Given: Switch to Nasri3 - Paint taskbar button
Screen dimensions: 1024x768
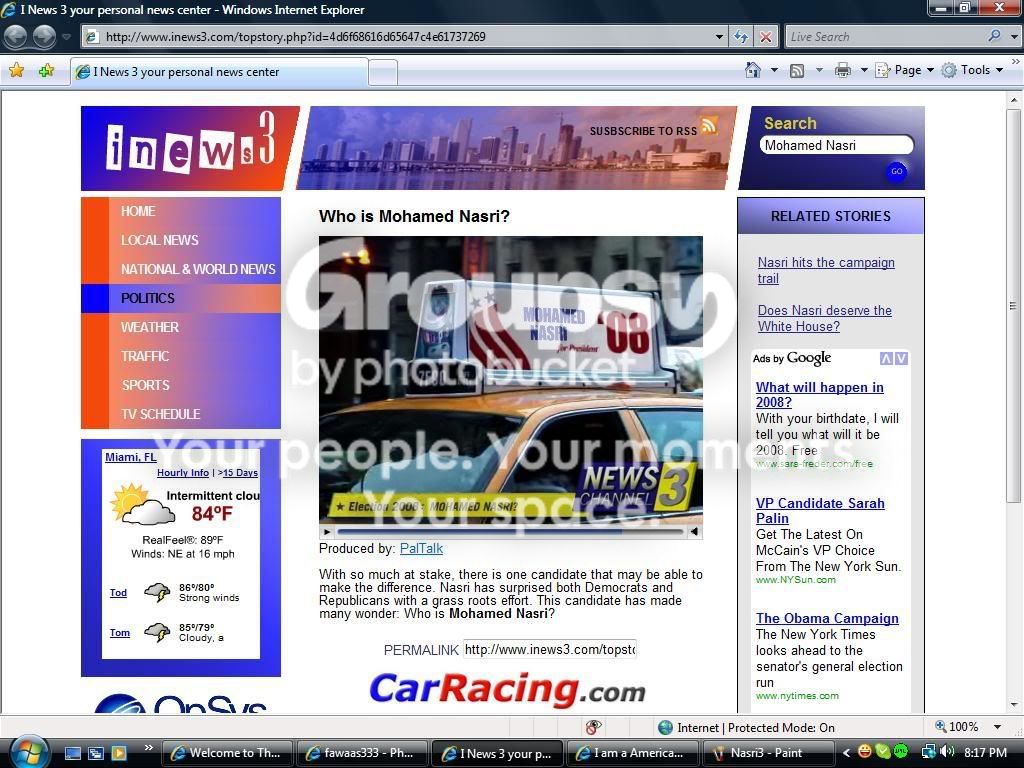Looking at the screenshot, I should tap(767, 753).
